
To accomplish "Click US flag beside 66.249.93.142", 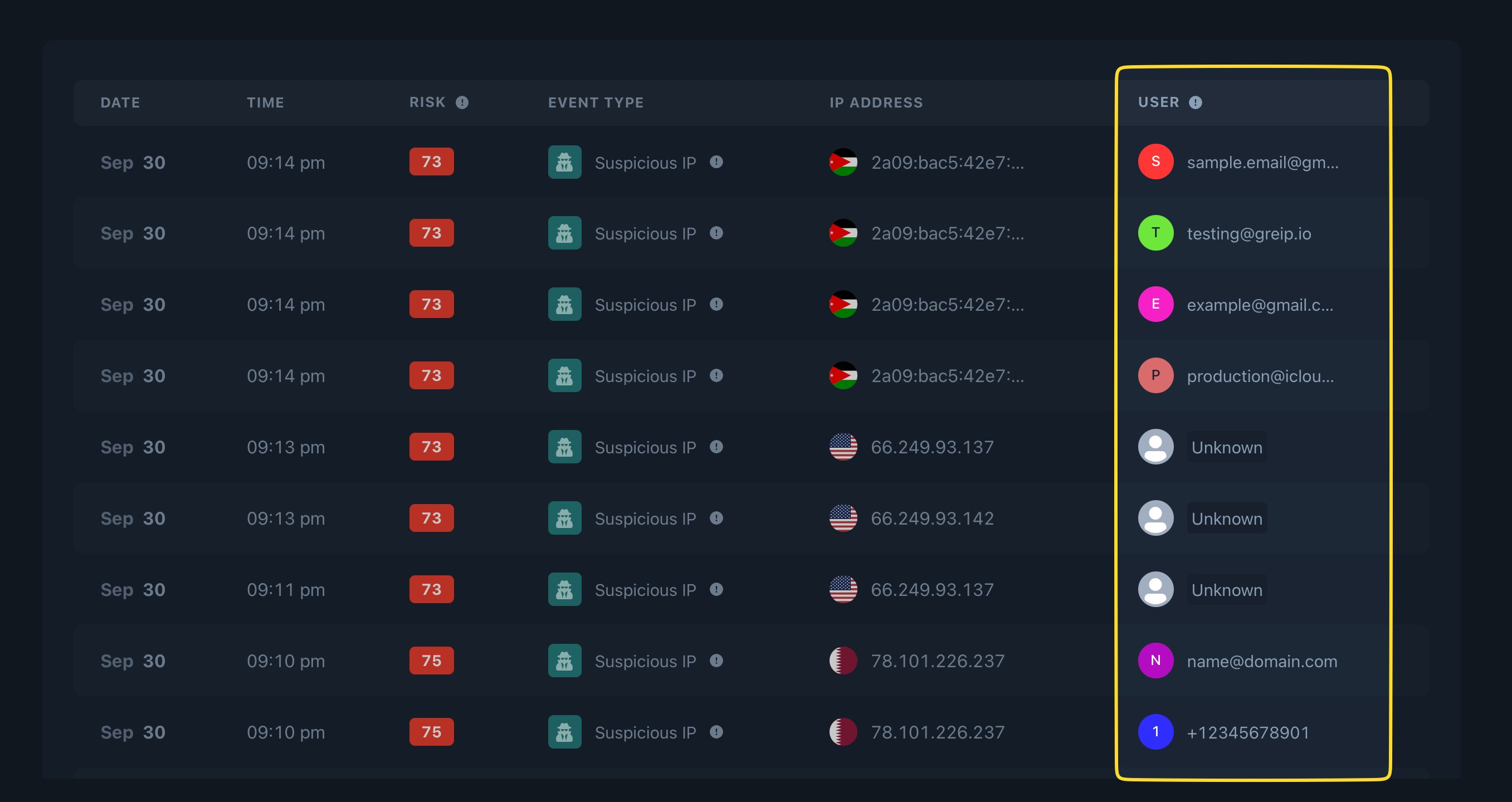I will (842, 518).
